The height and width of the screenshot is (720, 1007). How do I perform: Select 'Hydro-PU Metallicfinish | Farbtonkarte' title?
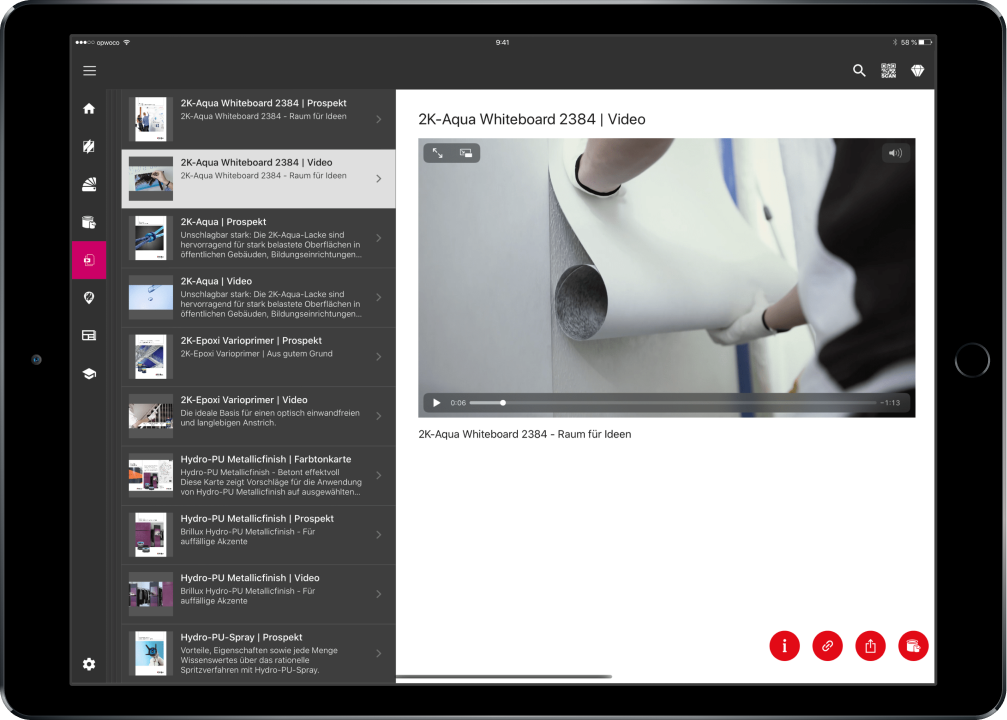click(266, 459)
